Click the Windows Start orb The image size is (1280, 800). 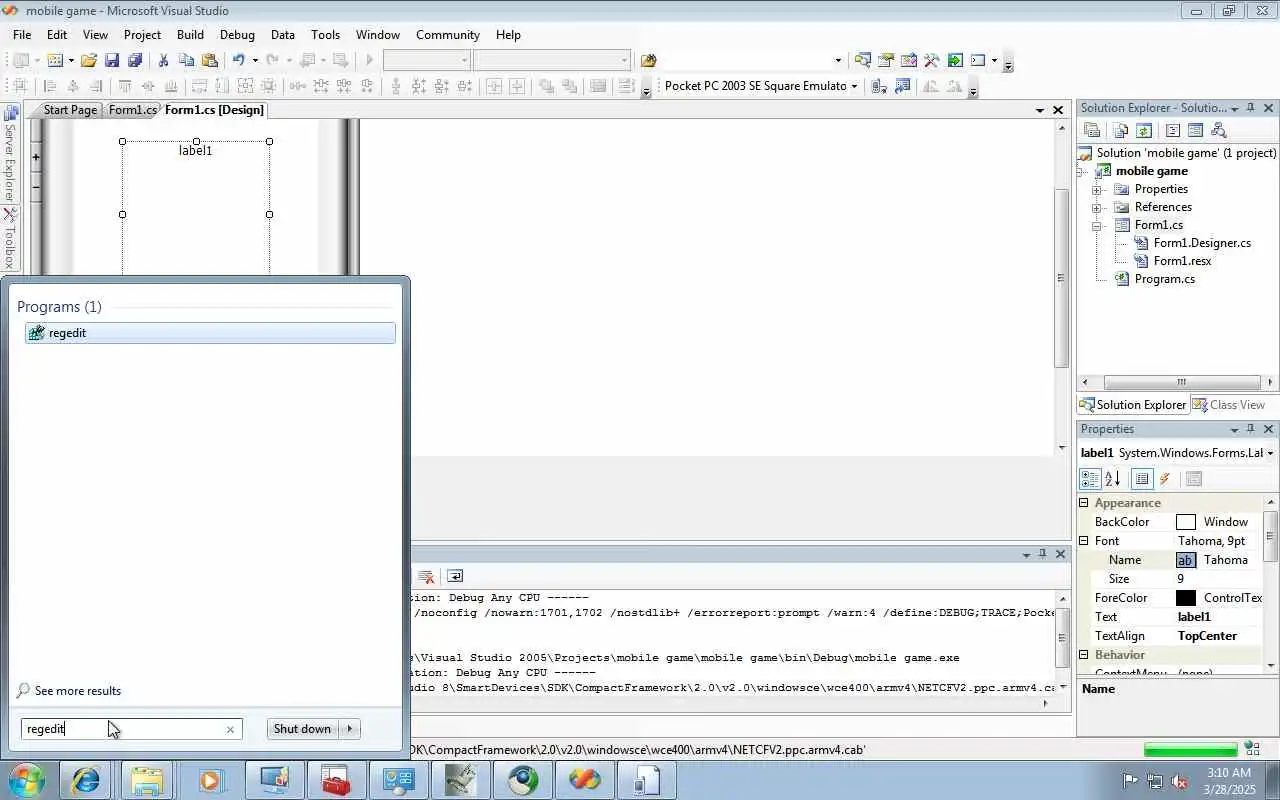[27, 780]
